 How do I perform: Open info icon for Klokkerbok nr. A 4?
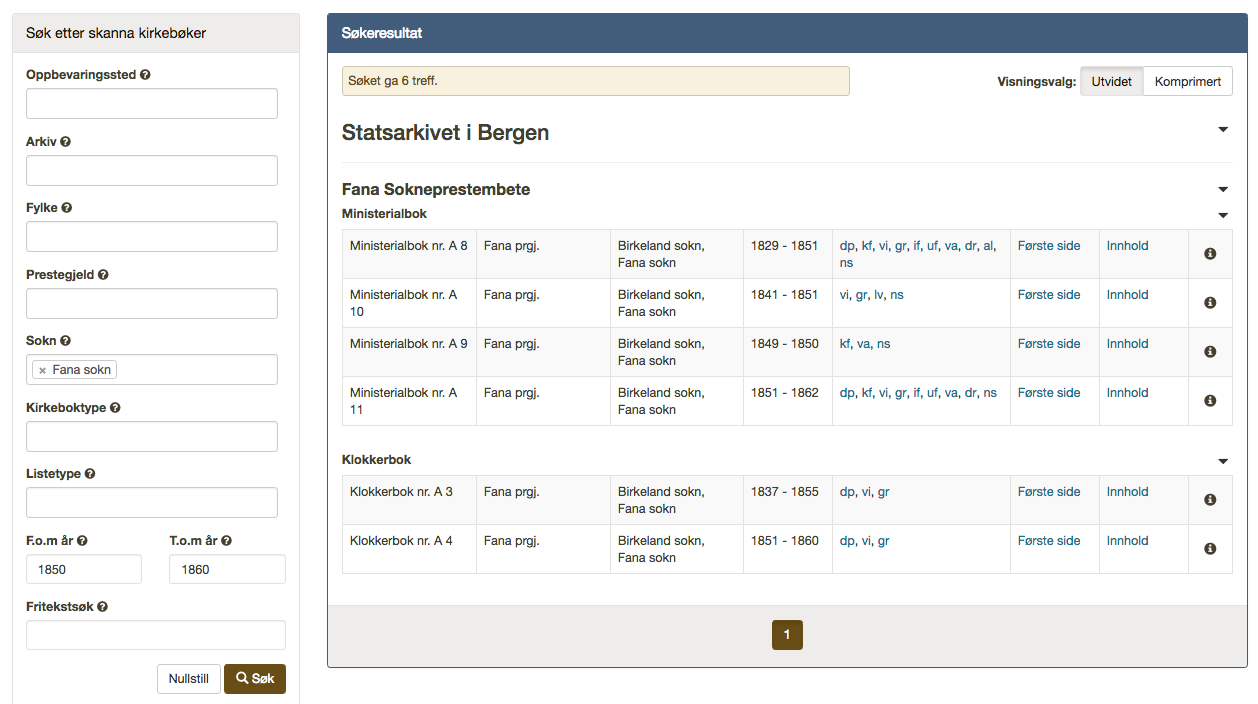pos(1210,549)
